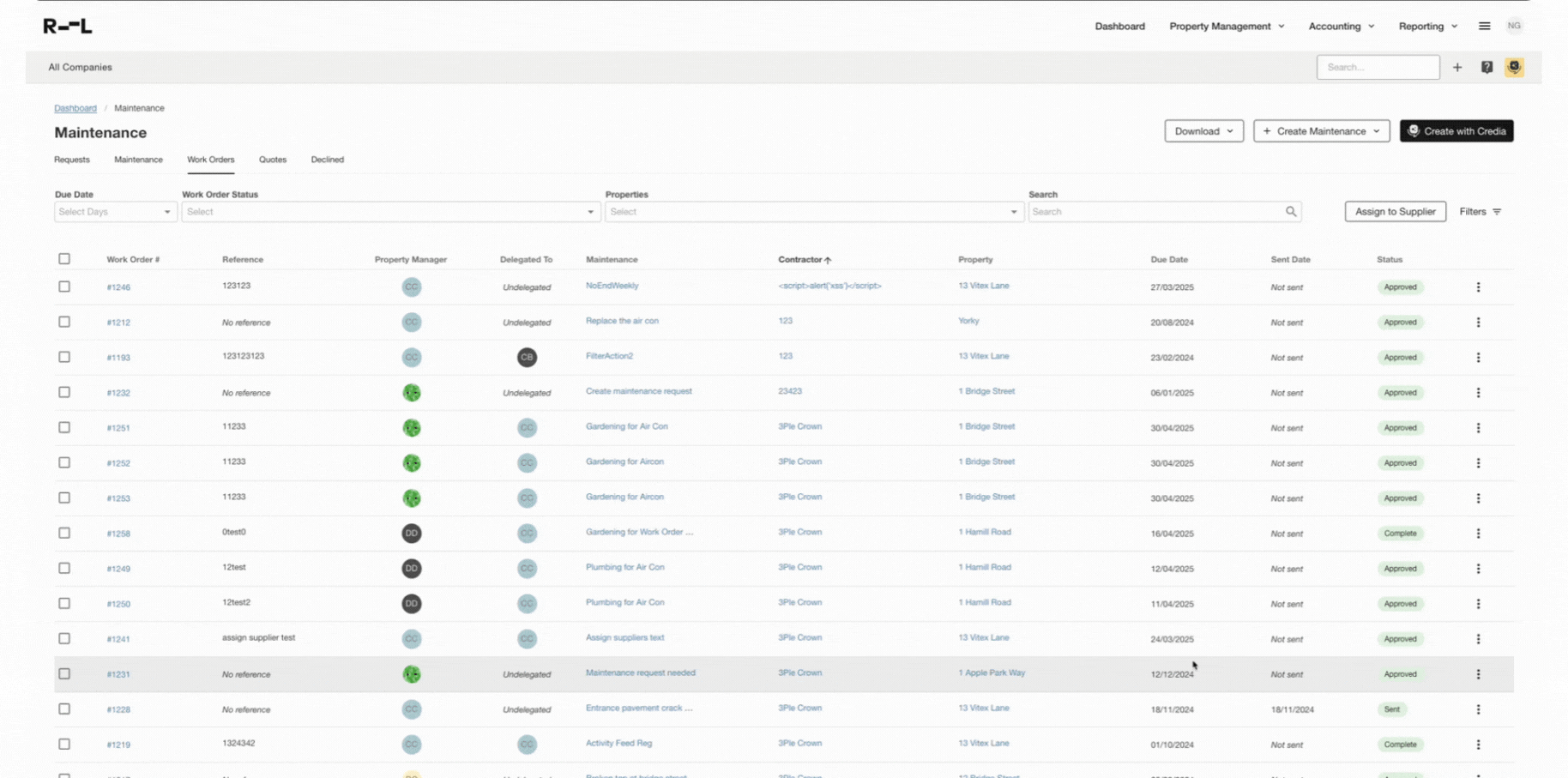The height and width of the screenshot is (778, 1568).
Task: Expand the Accounting menu
Action: (x=1341, y=27)
